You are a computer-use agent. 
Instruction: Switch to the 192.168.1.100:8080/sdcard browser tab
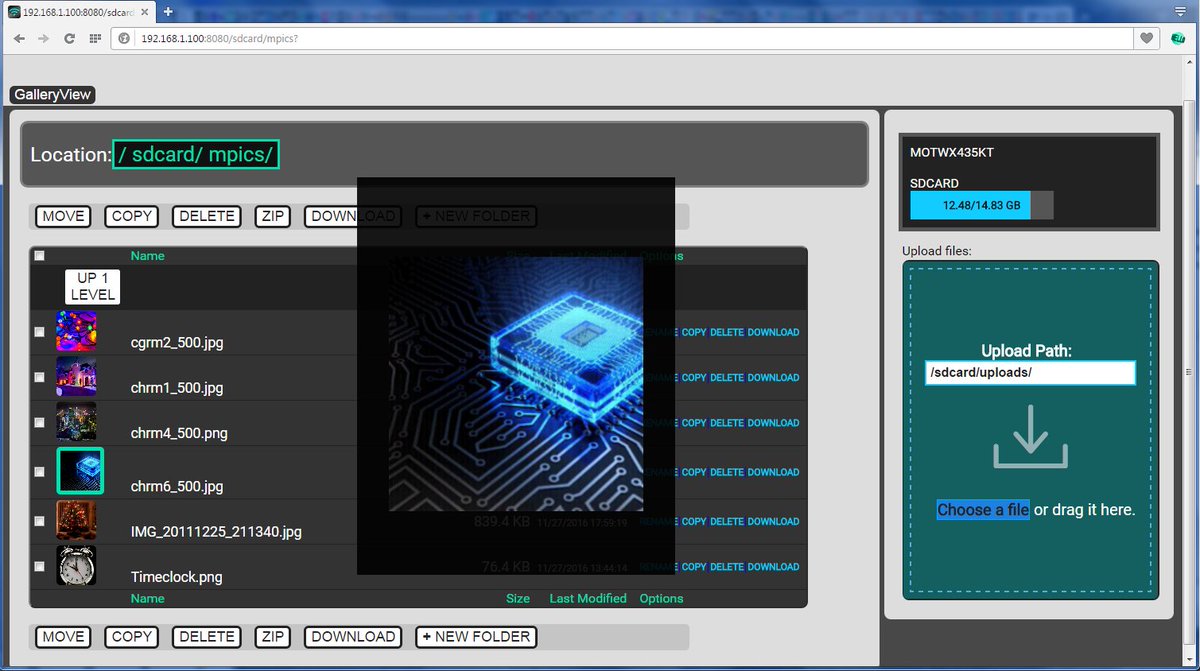pos(78,12)
